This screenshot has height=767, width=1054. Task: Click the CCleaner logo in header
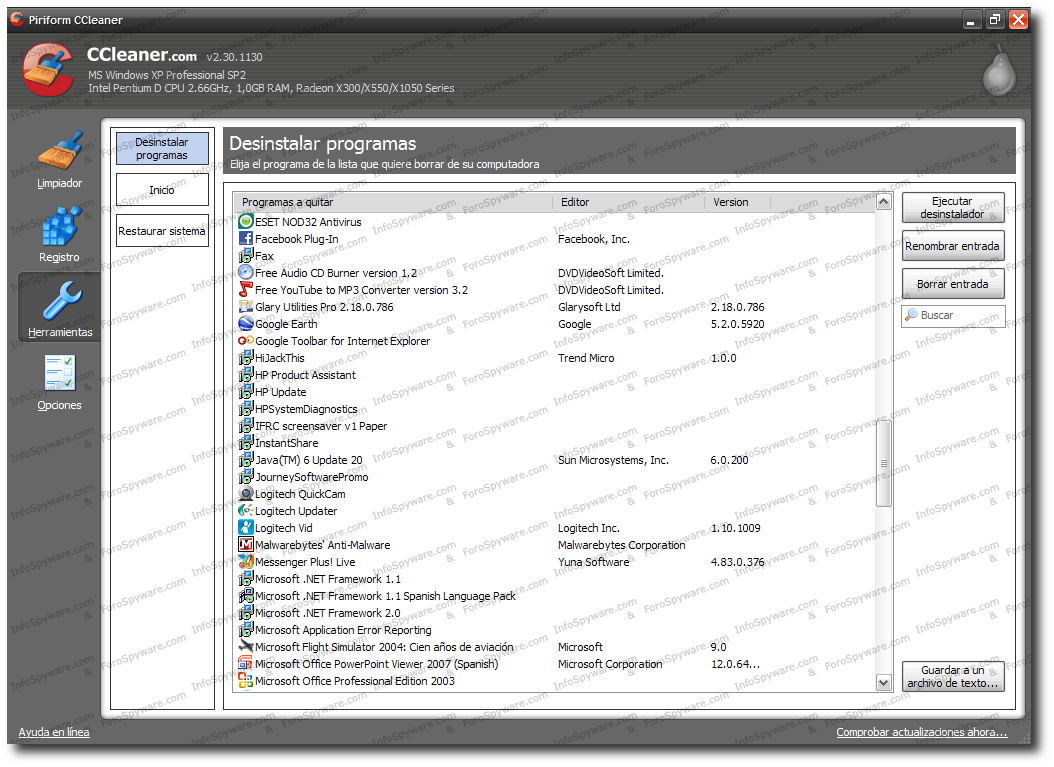pos(48,69)
